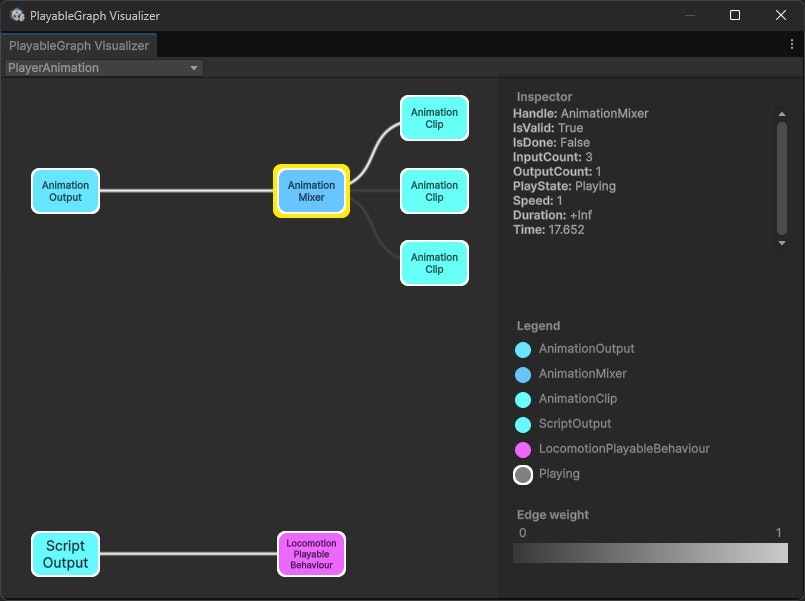Click the AnimationClip legend color dot
The height and width of the screenshot is (601, 805).
[x=522, y=399]
